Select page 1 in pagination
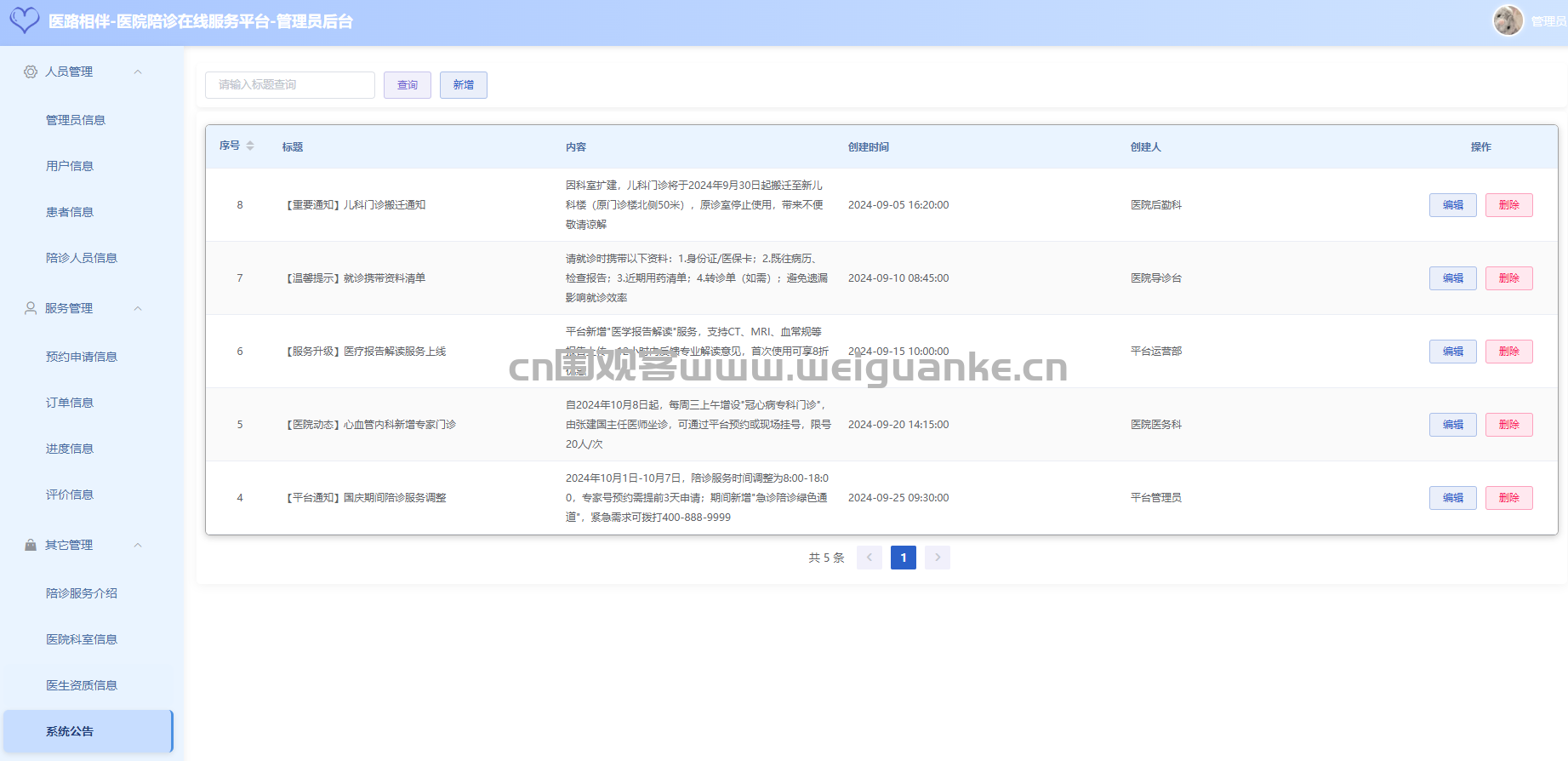1568x761 pixels. click(x=903, y=558)
